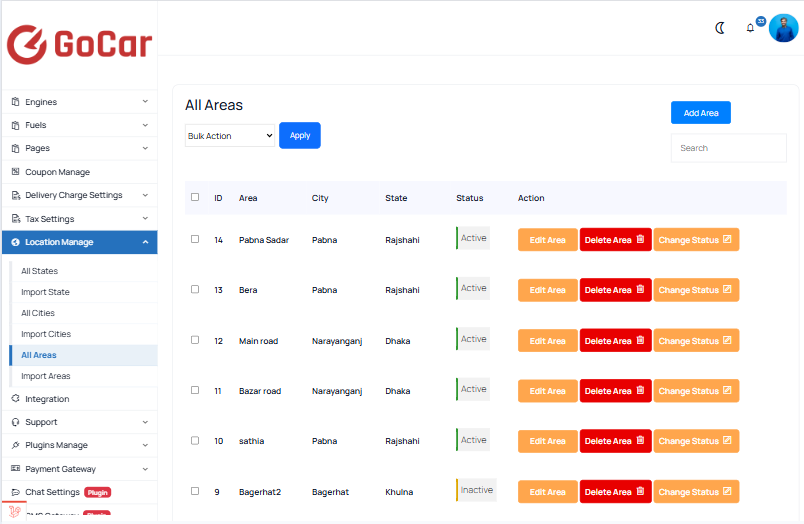The width and height of the screenshot is (804, 524).
Task: Expand the Support menu chevron
Action: pyautogui.click(x=145, y=422)
